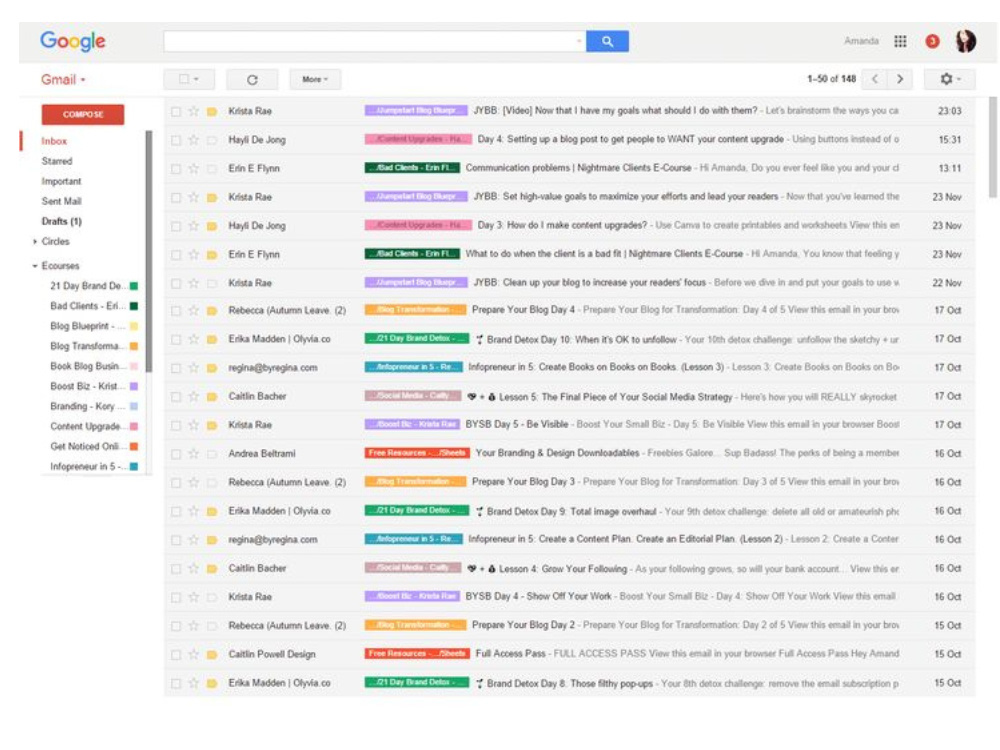Star the Prepare Your Blog Day 2 email
1000x750 pixels.
tap(193, 626)
